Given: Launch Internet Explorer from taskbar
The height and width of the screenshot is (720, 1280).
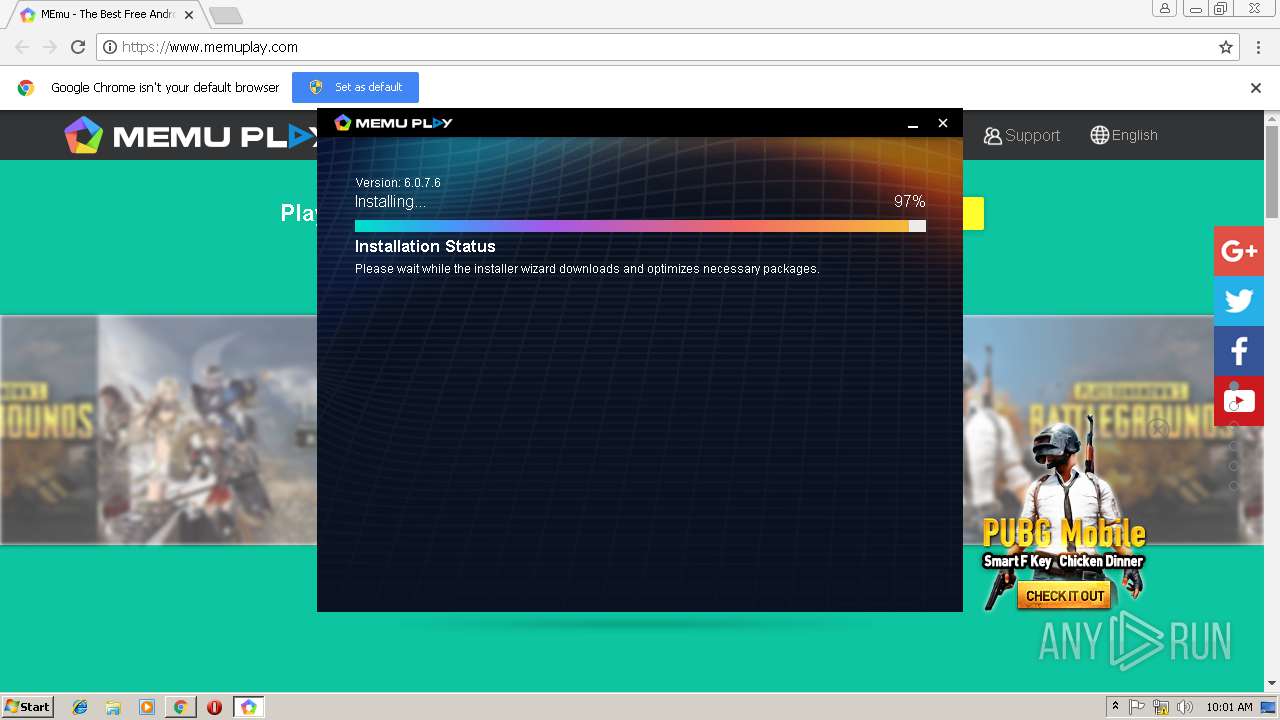Looking at the screenshot, I should point(80,707).
